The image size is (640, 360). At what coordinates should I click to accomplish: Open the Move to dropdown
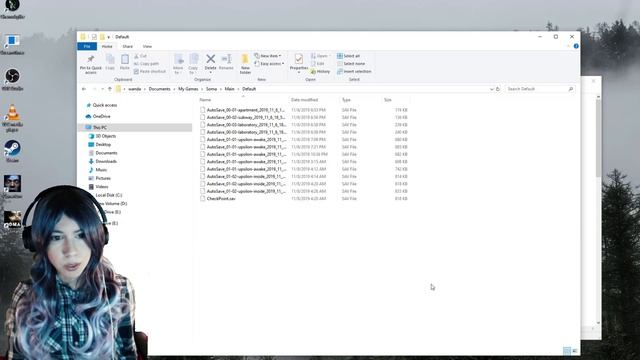[178, 64]
